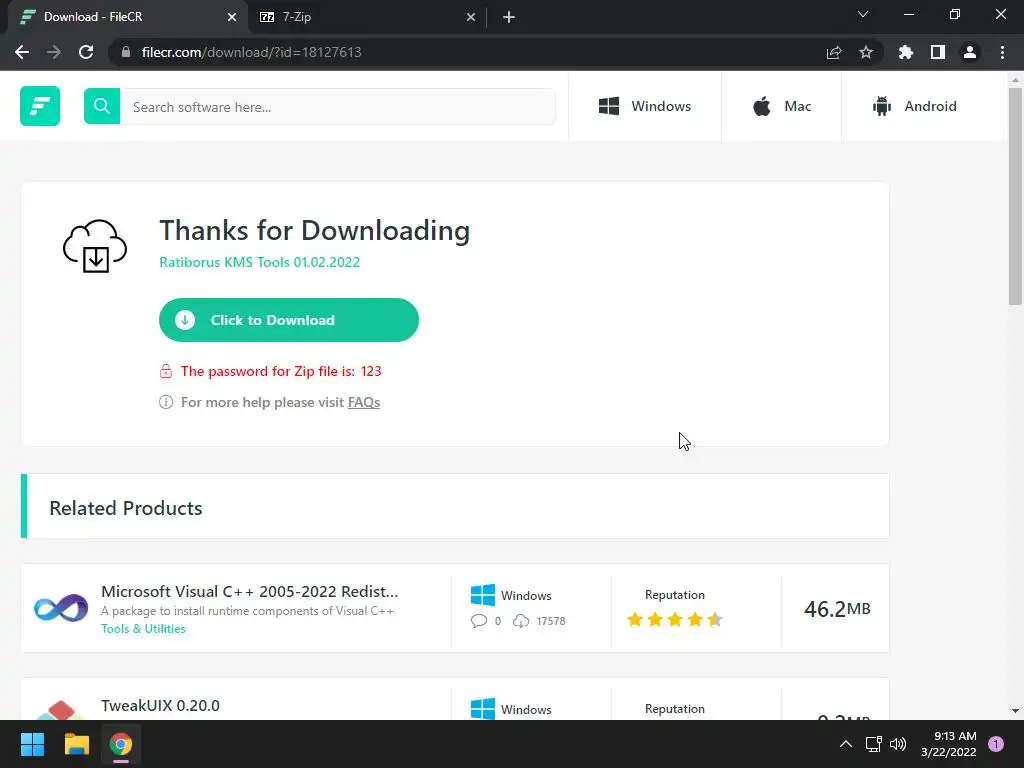Click the FileCR logo icon
This screenshot has width=1024, height=768.
click(x=40, y=106)
